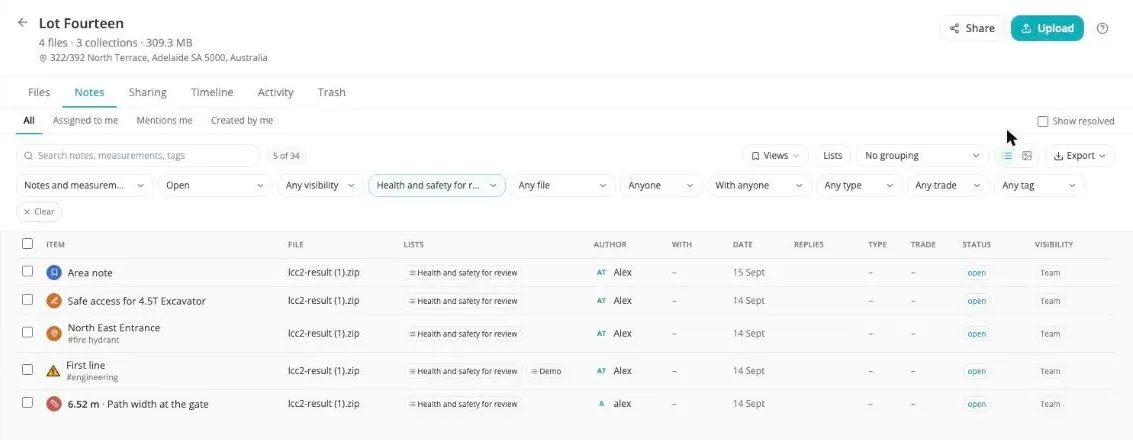This screenshot has width=1133, height=440.
Task: Click the 15 Sept date cell
Action: 749,273
